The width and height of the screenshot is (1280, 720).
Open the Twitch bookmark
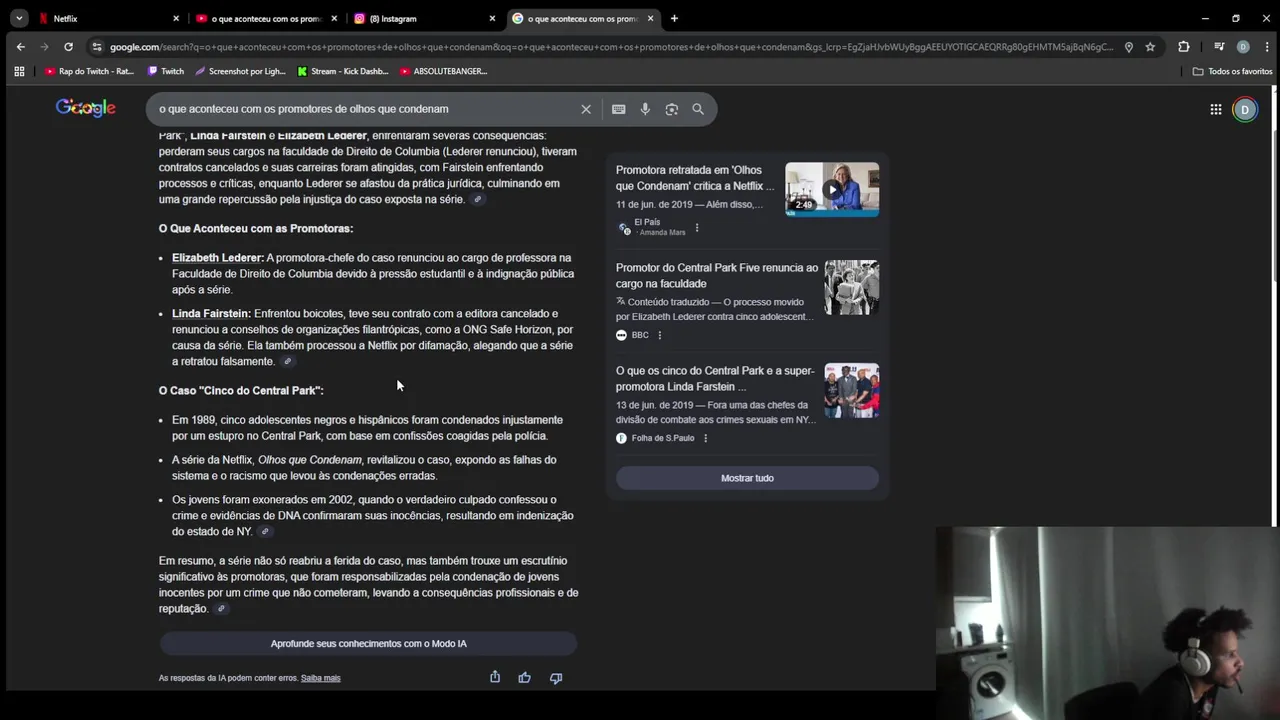coord(166,71)
